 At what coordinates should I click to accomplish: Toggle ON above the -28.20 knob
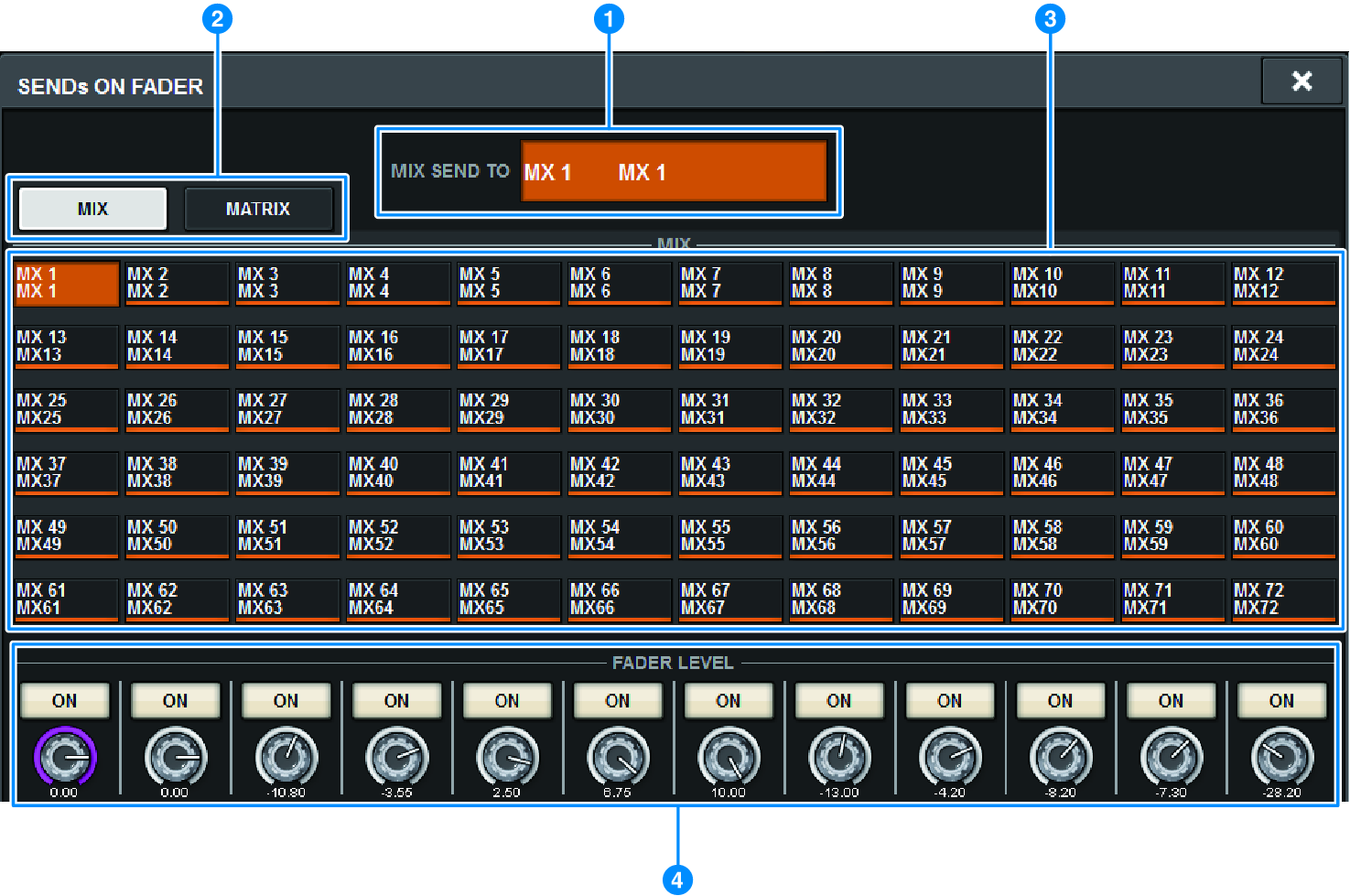tap(1280, 700)
